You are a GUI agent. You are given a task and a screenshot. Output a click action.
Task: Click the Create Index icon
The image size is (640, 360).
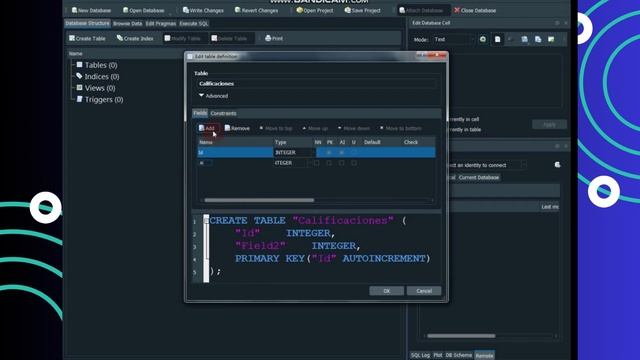[120, 38]
